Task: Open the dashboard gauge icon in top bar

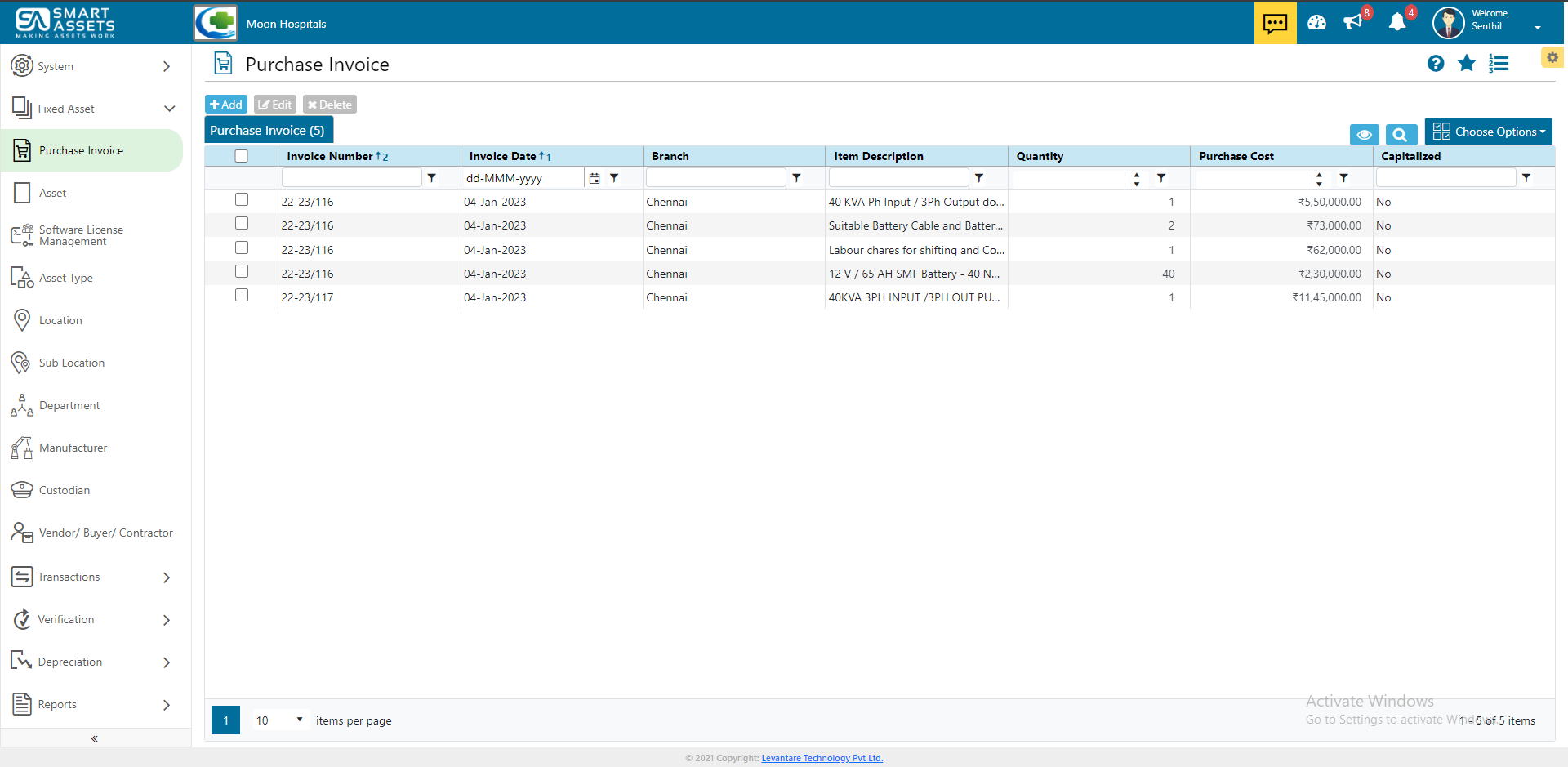Action: pos(1316,23)
